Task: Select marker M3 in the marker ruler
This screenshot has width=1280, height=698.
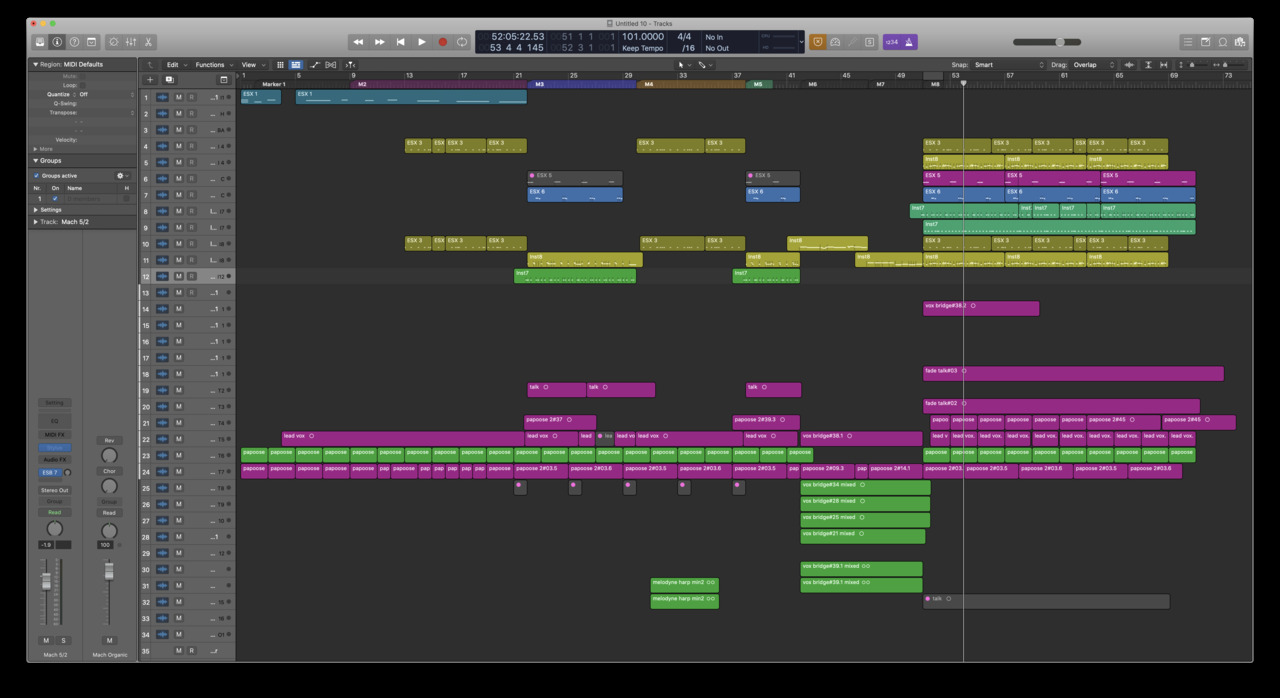Action: pyautogui.click(x=582, y=84)
